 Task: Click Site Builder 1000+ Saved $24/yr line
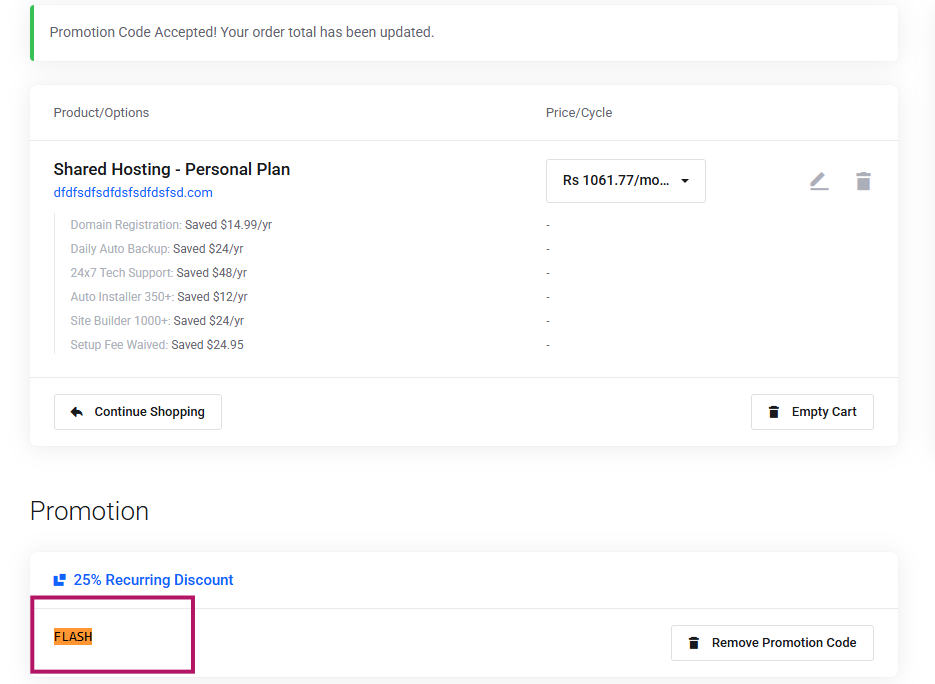[157, 321]
